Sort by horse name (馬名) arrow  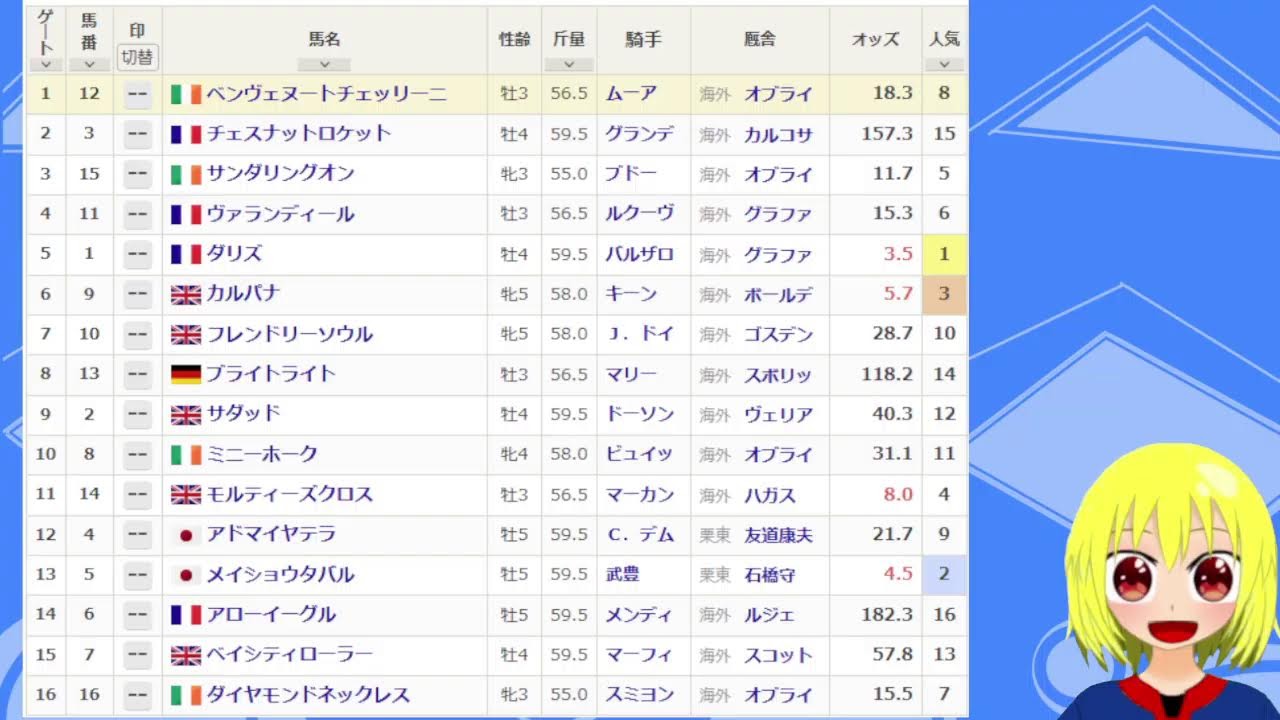324,64
